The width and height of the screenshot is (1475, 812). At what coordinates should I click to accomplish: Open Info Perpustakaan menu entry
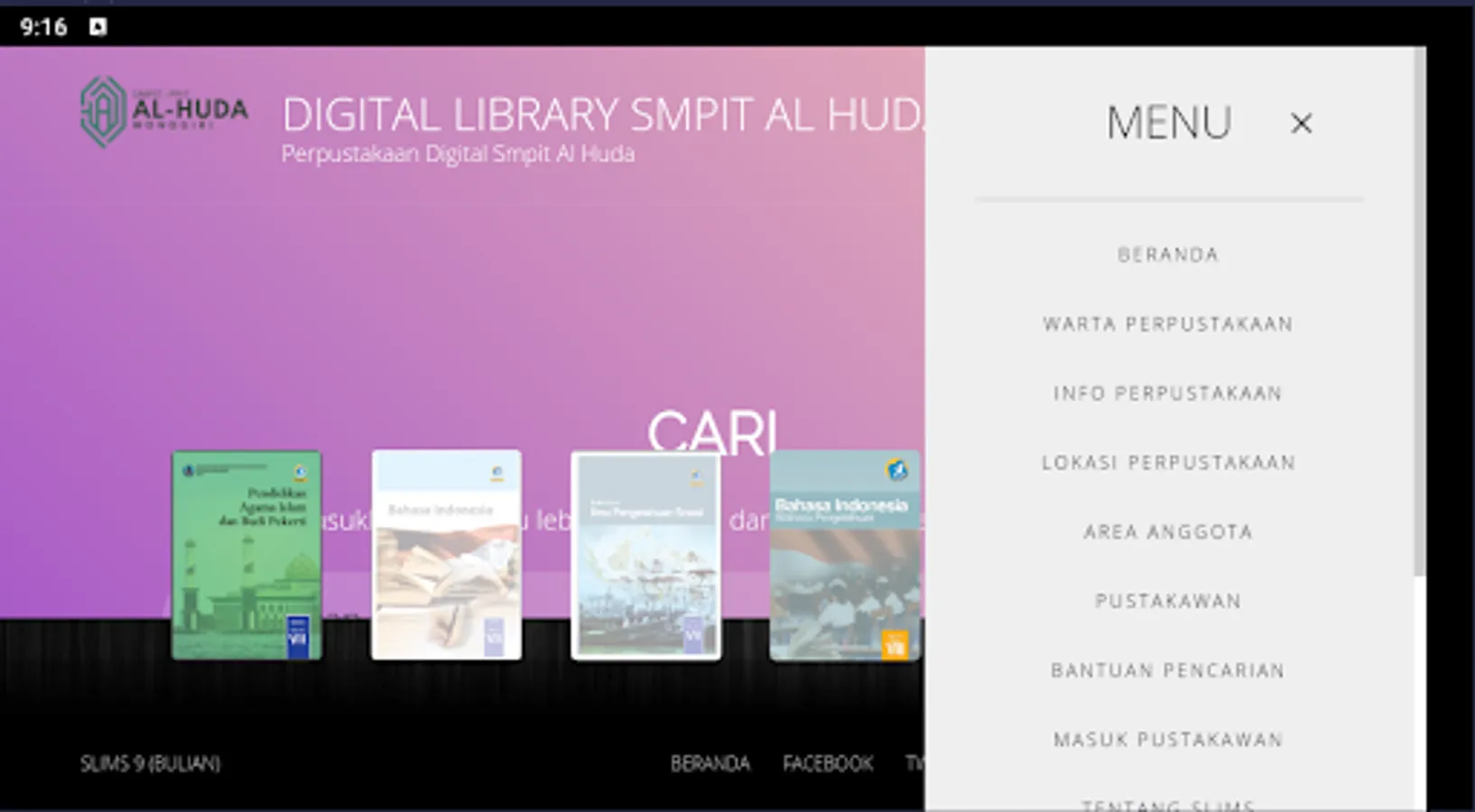pyautogui.click(x=1168, y=394)
